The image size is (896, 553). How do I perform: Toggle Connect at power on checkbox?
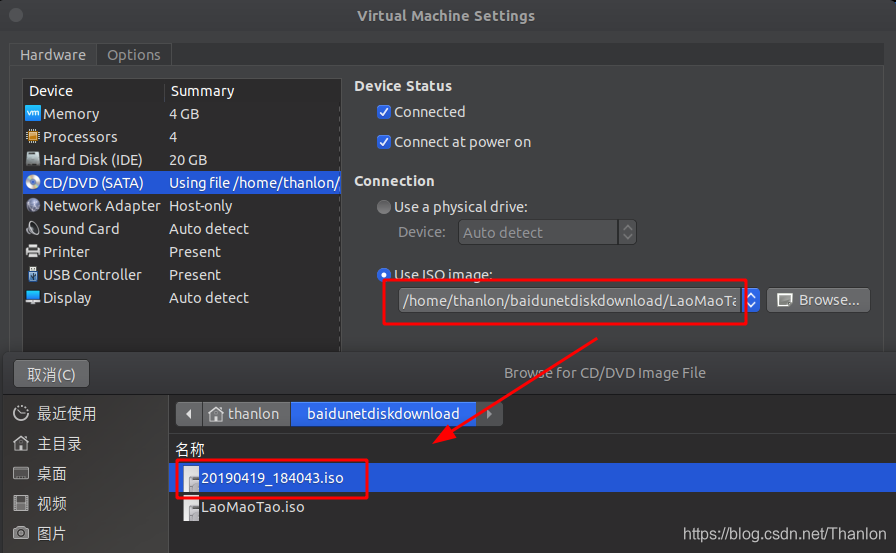(384, 142)
